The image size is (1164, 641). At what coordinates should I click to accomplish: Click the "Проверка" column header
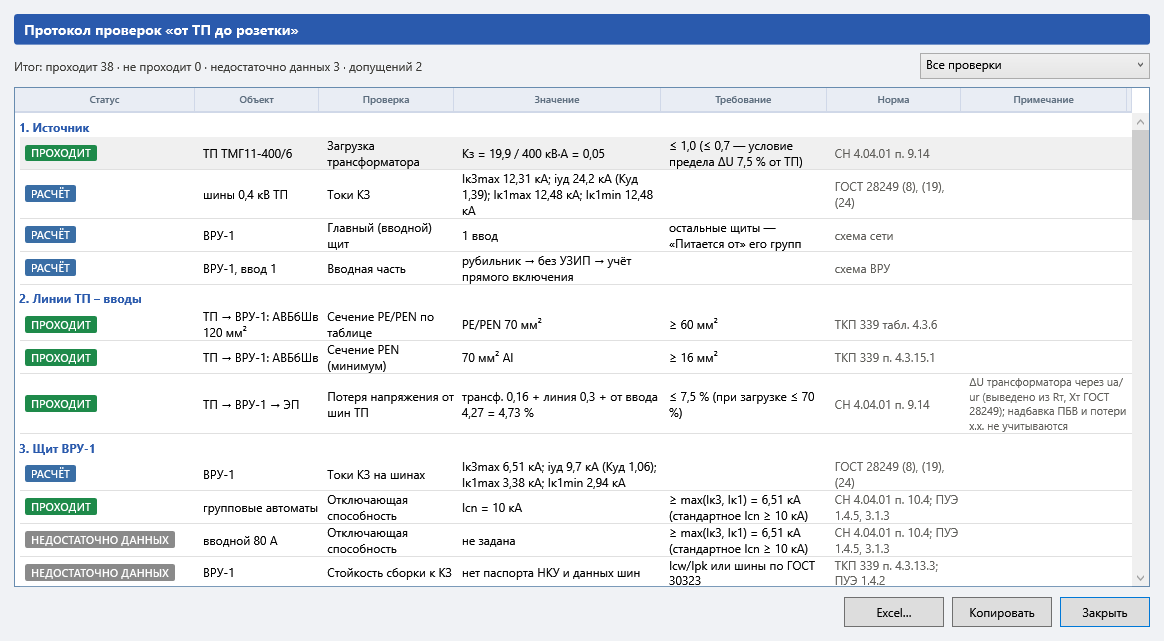[386, 100]
